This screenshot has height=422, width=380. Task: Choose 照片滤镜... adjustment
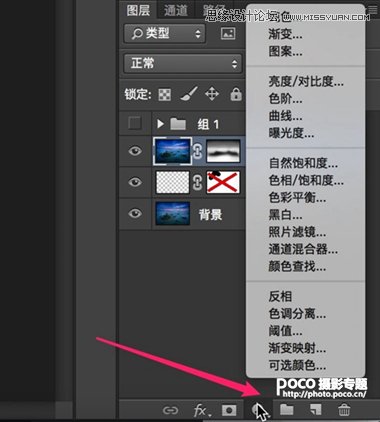pyautogui.click(x=297, y=232)
